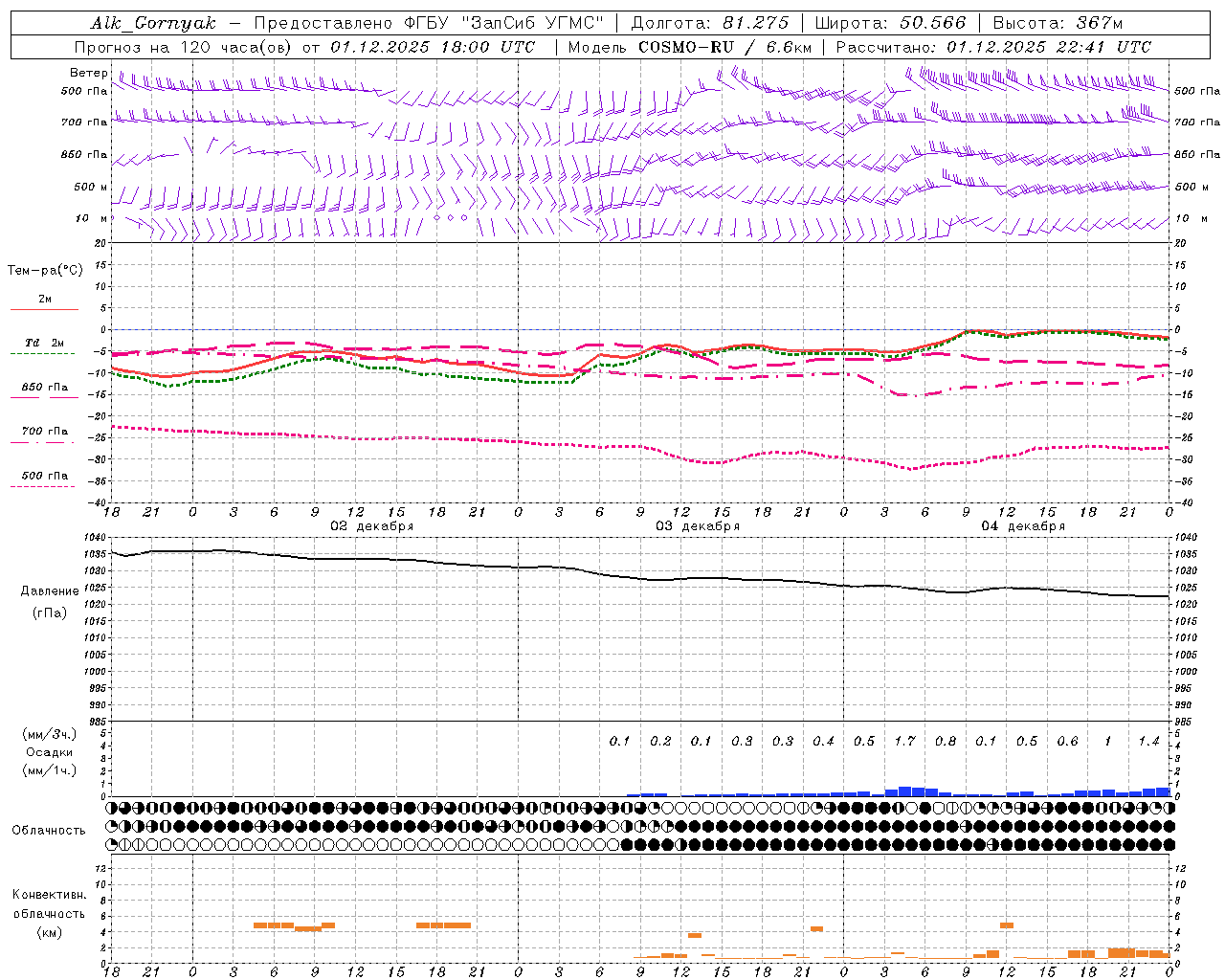Click the "700 гПа" temperature legend entry
Image resolution: width=1225 pixels, height=980 pixels.
click(x=45, y=432)
